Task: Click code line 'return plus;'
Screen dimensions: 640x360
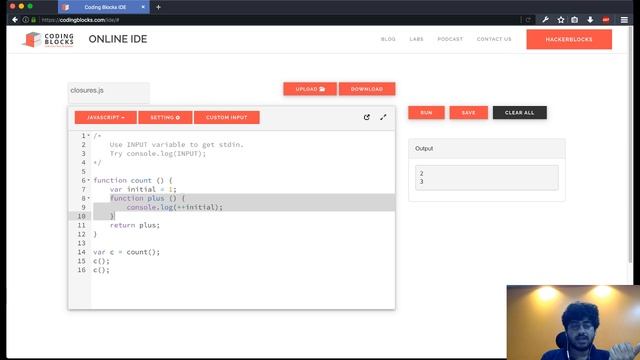Action: [135, 225]
